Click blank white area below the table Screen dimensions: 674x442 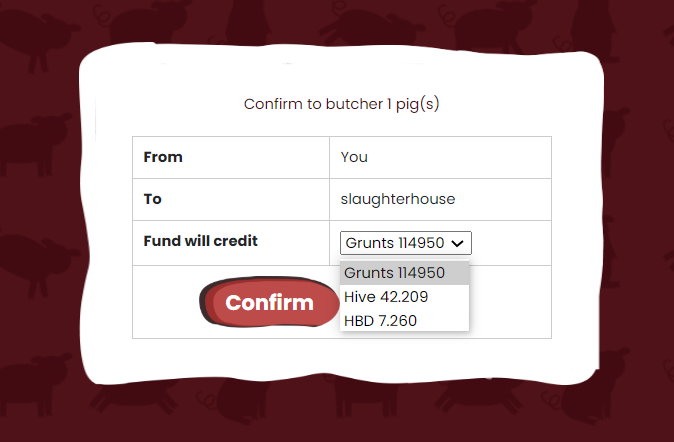click(x=342, y=359)
